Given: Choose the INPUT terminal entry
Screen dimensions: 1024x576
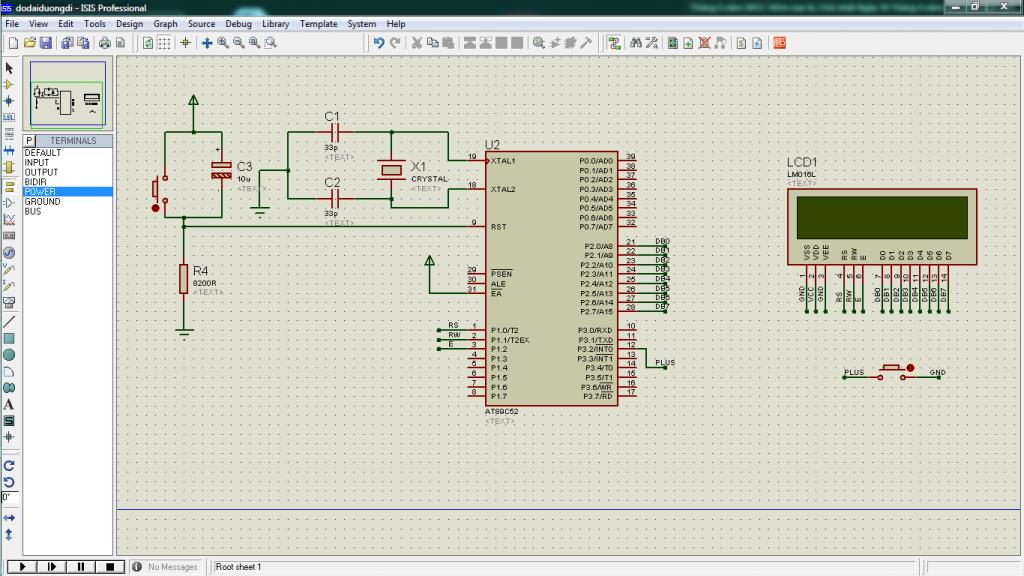Looking at the screenshot, I should pos(36,162).
